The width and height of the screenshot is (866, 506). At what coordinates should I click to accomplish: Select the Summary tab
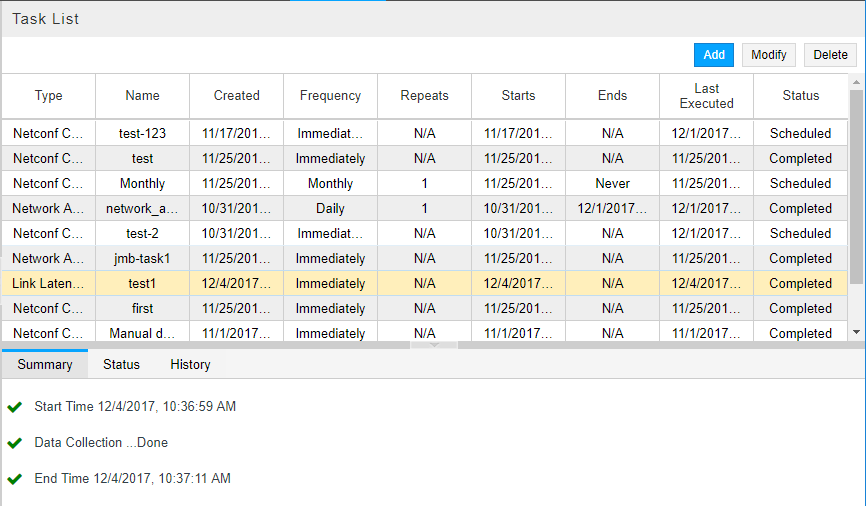(45, 365)
